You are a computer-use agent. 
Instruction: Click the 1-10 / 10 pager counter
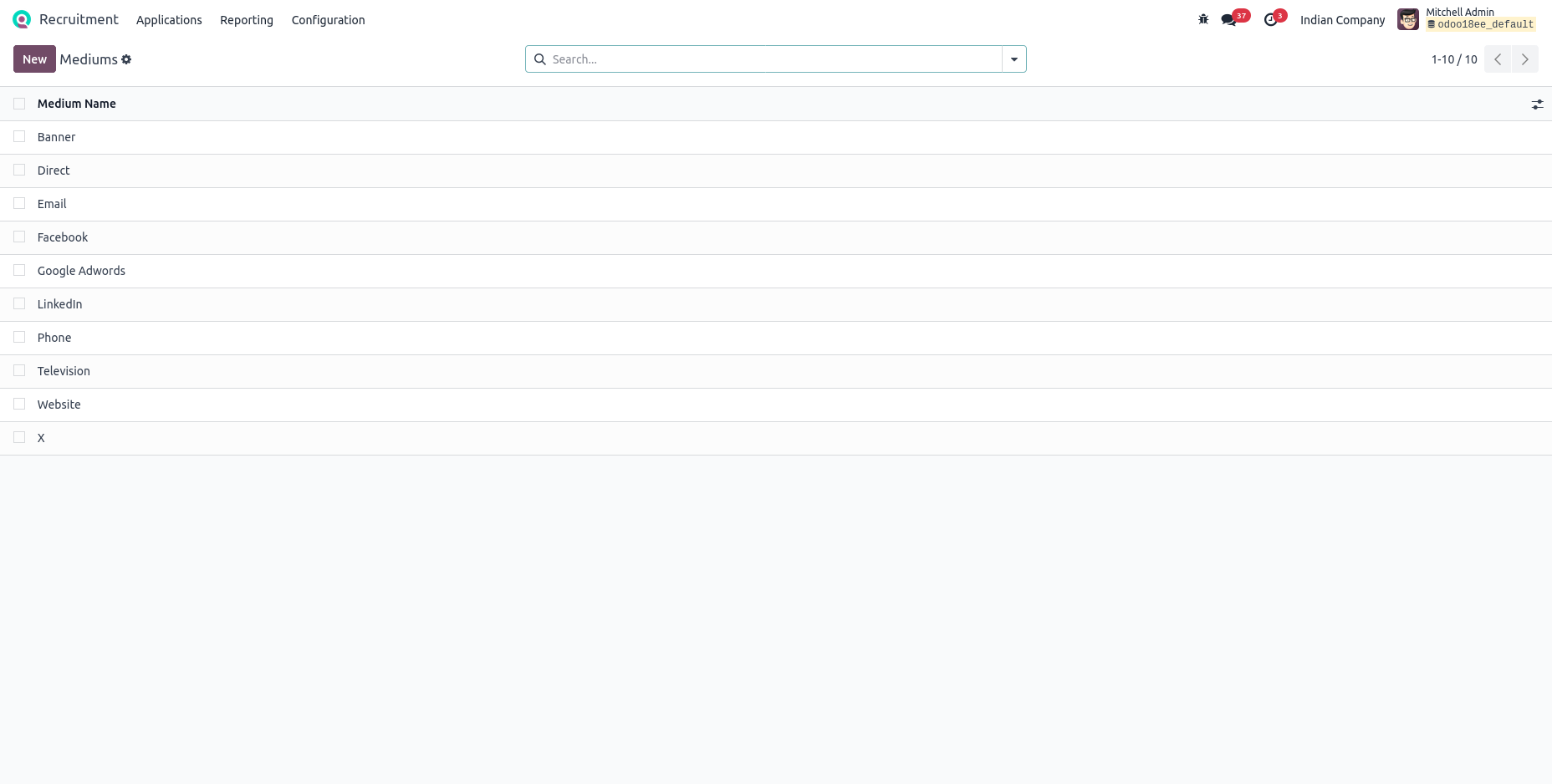pyautogui.click(x=1454, y=59)
